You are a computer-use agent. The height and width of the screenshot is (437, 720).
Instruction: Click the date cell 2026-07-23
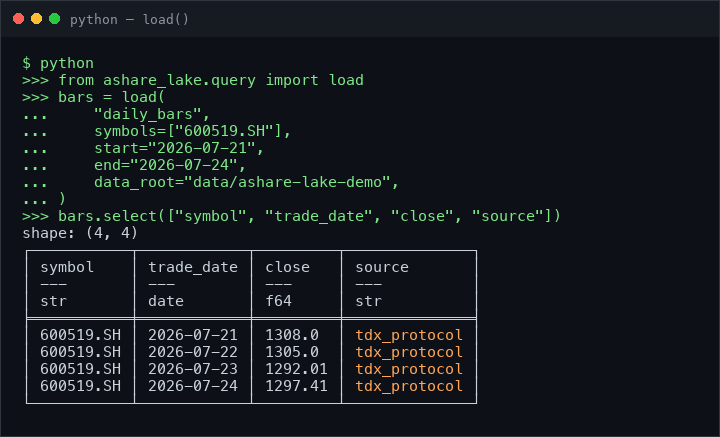pos(193,369)
